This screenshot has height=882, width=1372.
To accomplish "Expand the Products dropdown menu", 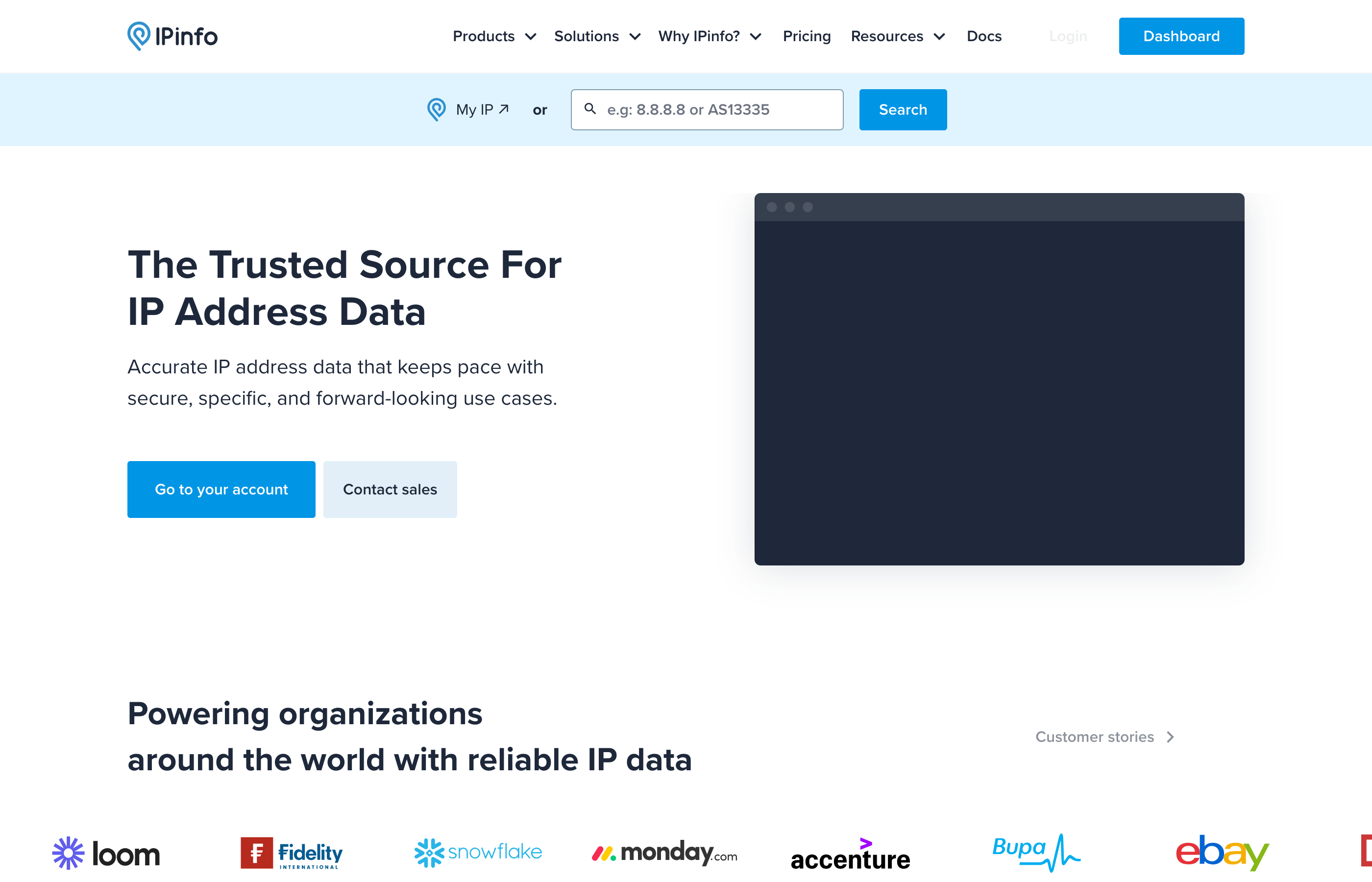I will [x=495, y=36].
